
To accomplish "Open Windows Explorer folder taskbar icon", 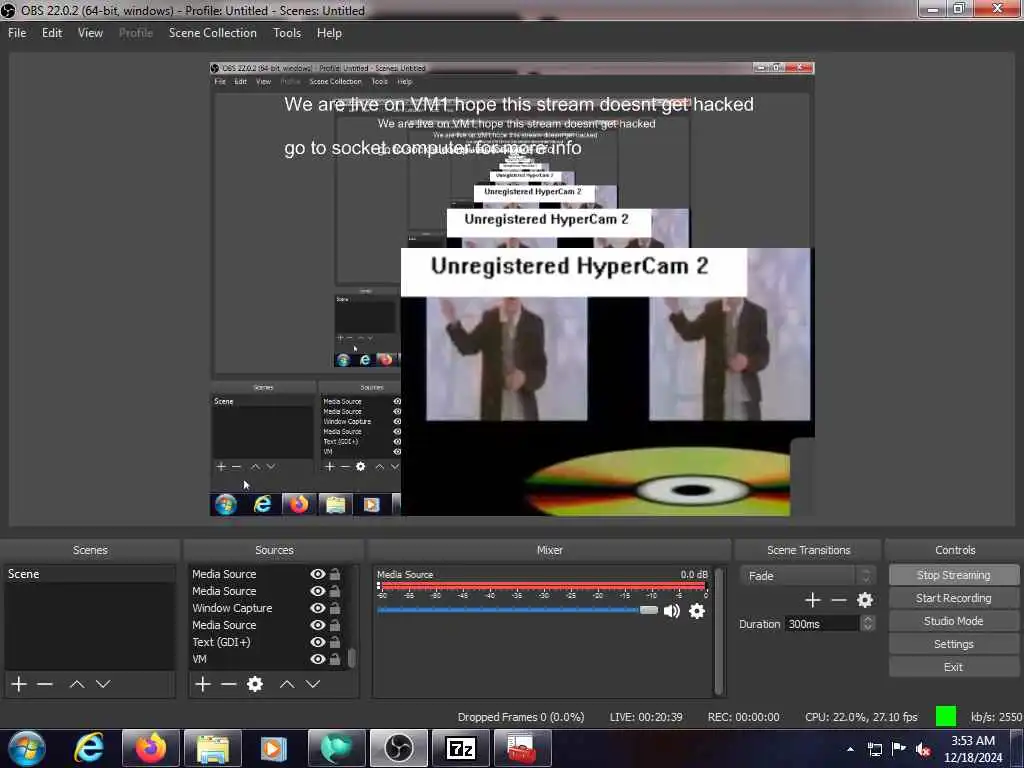I will coord(213,748).
